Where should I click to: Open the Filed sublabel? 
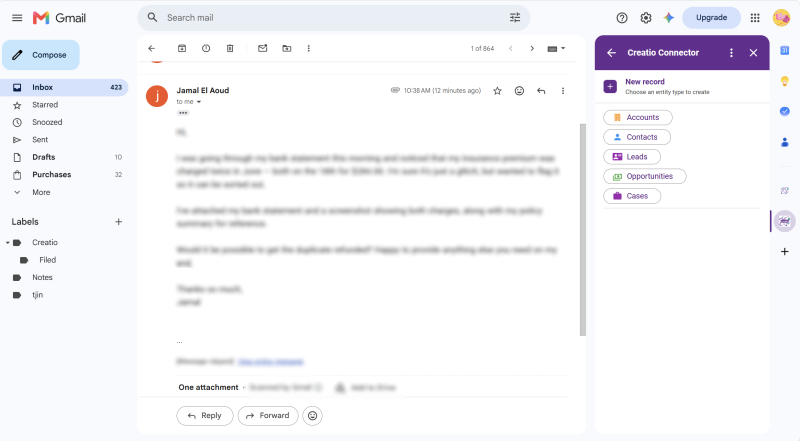coord(47,260)
